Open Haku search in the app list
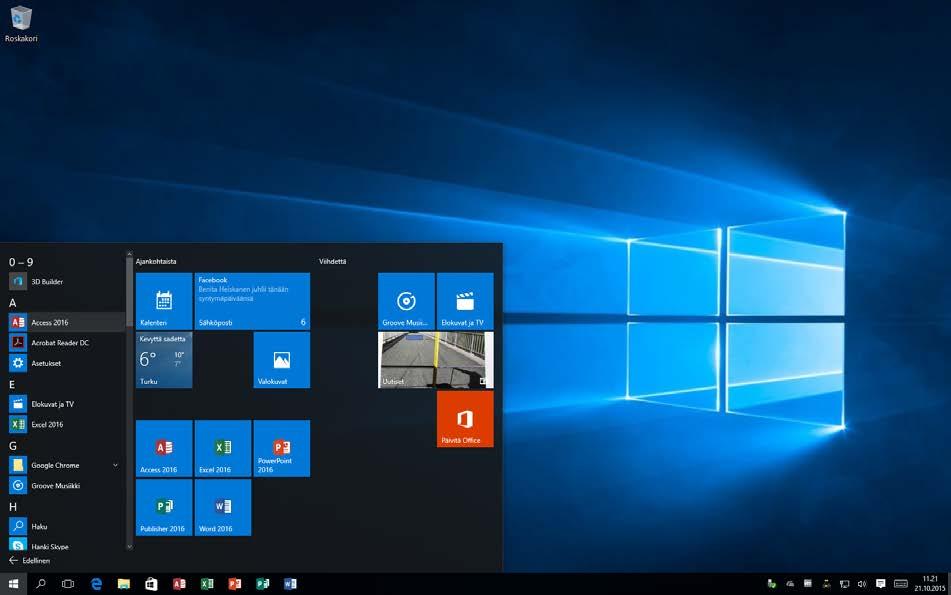 [x=66, y=526]
